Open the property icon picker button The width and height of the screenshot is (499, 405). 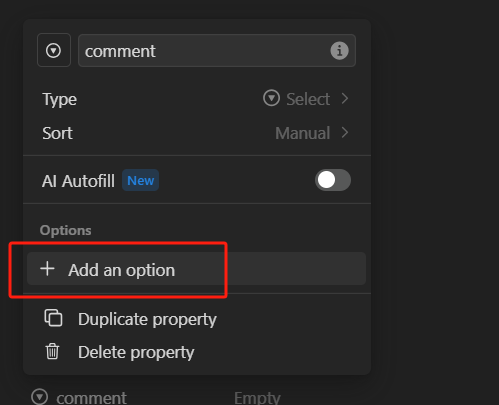click(x=54, y=50)
